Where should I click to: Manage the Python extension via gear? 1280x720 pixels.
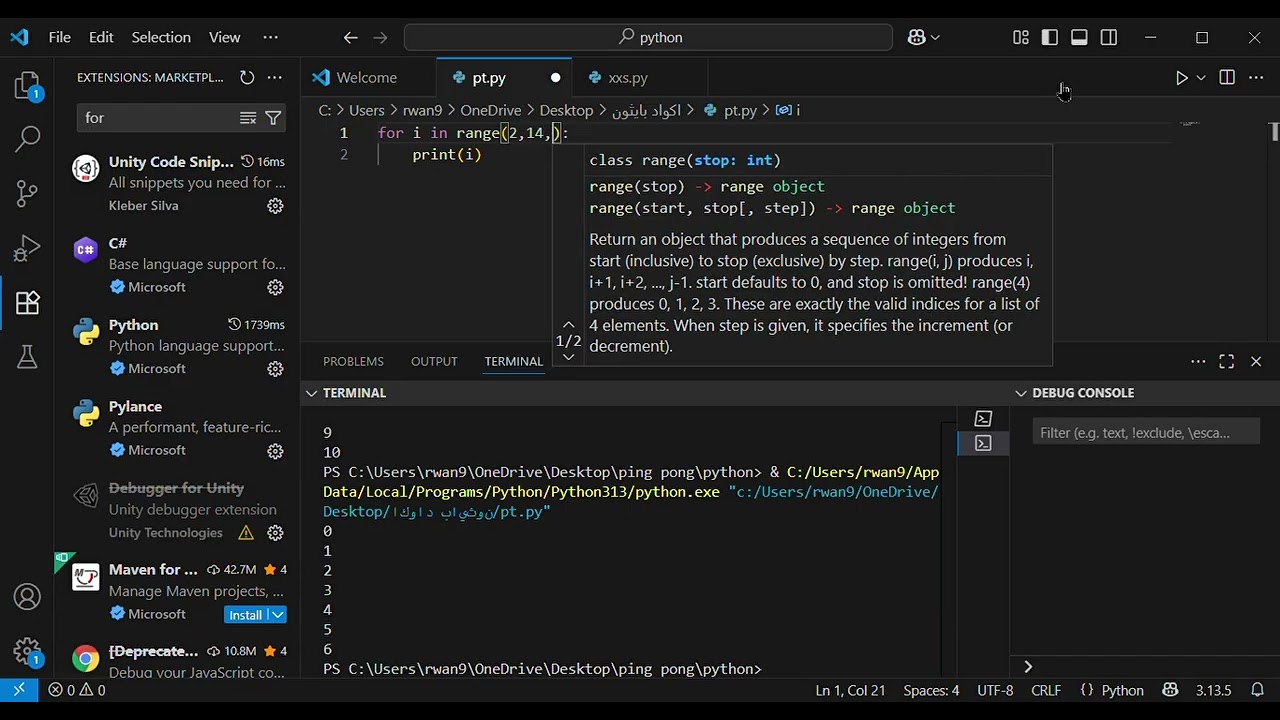[x=275, y=369]
